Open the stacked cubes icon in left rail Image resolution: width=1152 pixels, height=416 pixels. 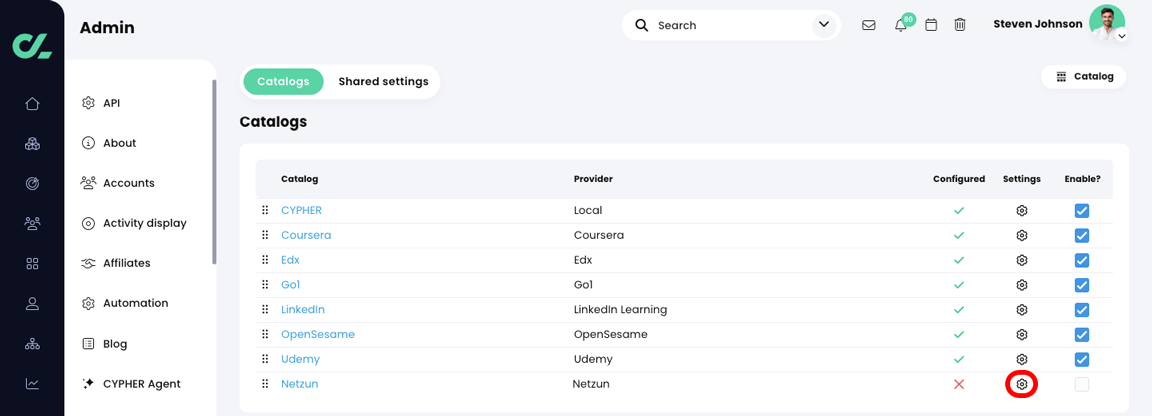tap(32, 143)
